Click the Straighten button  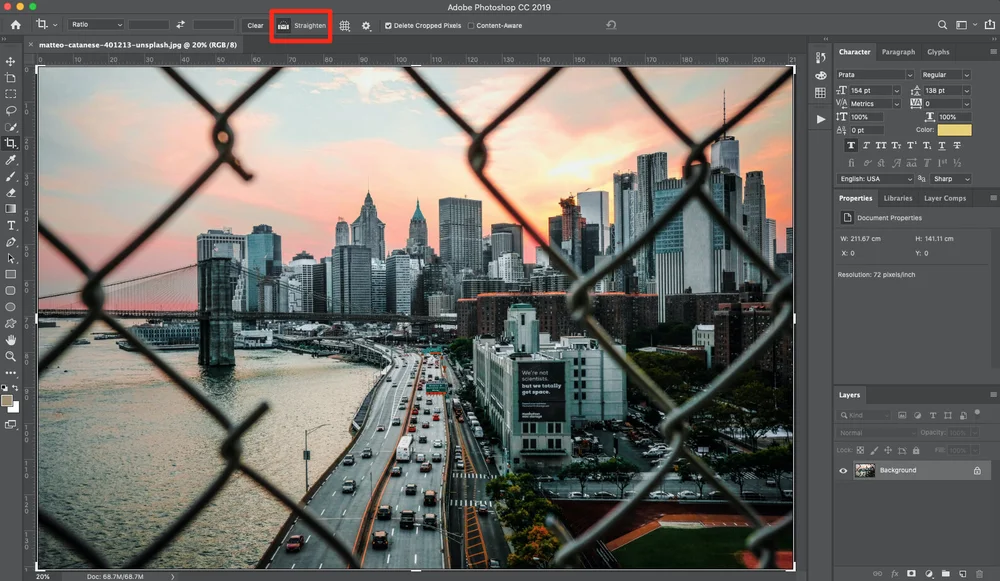pos(302,26)
